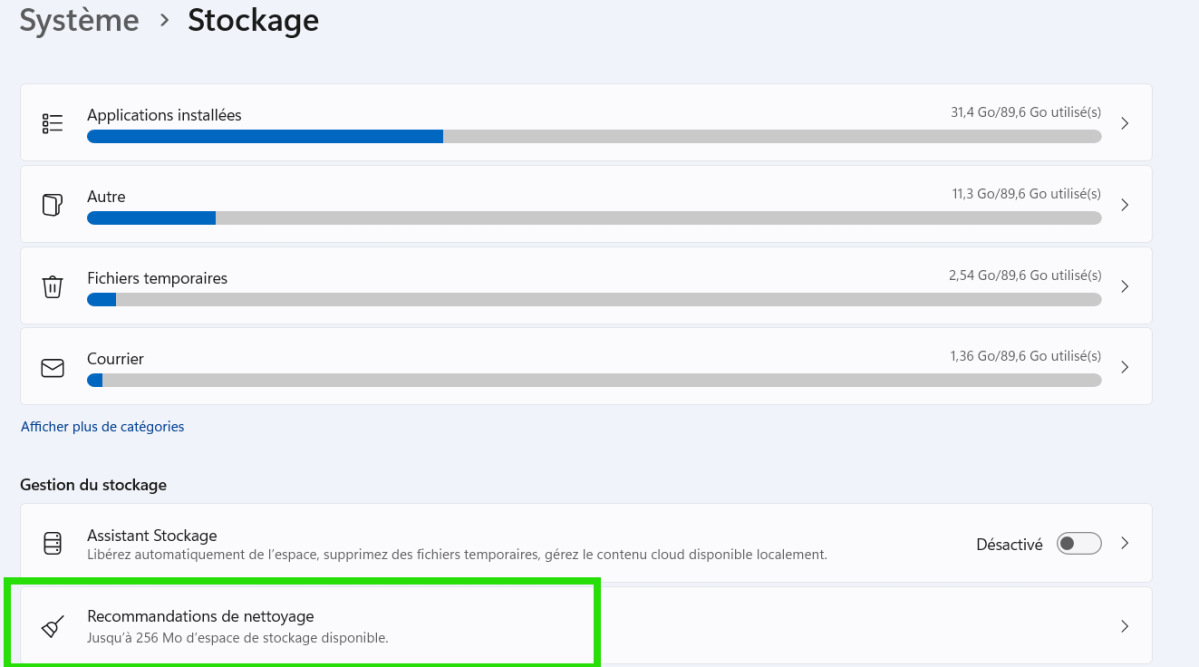Open Fichiers temporaires via its chevron
This screenshot has width=1199, height=667.
point(1125,286)
